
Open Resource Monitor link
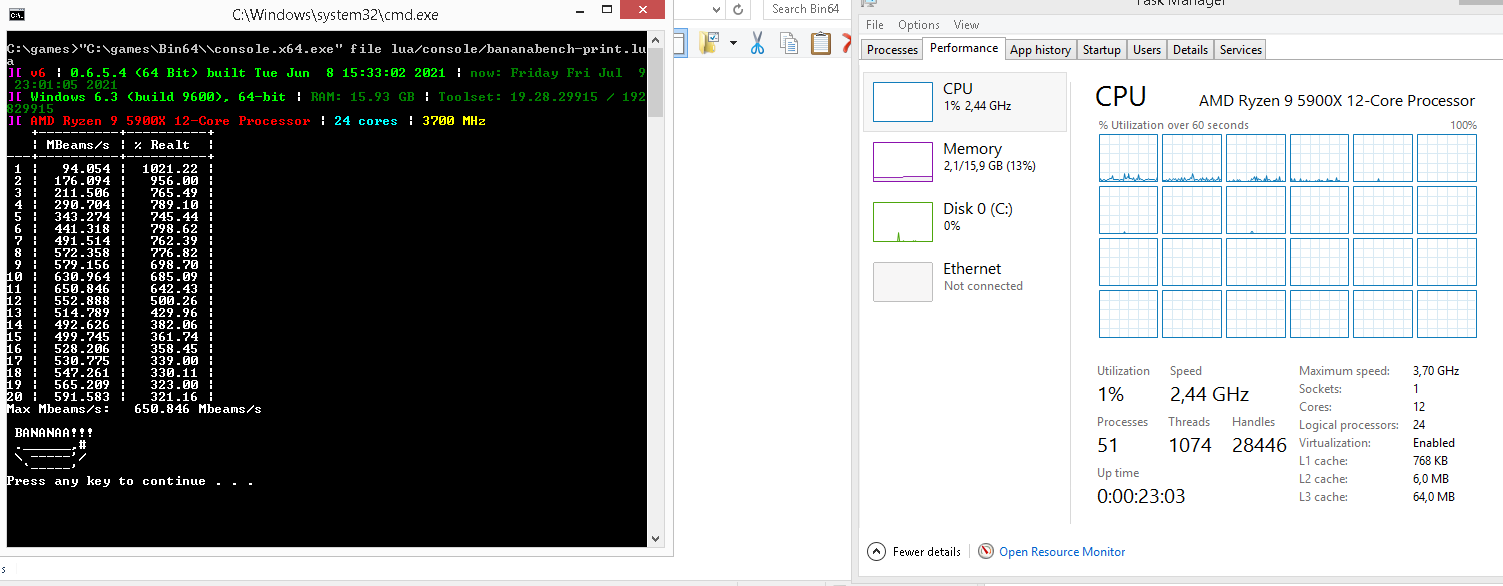(1062, 552)
